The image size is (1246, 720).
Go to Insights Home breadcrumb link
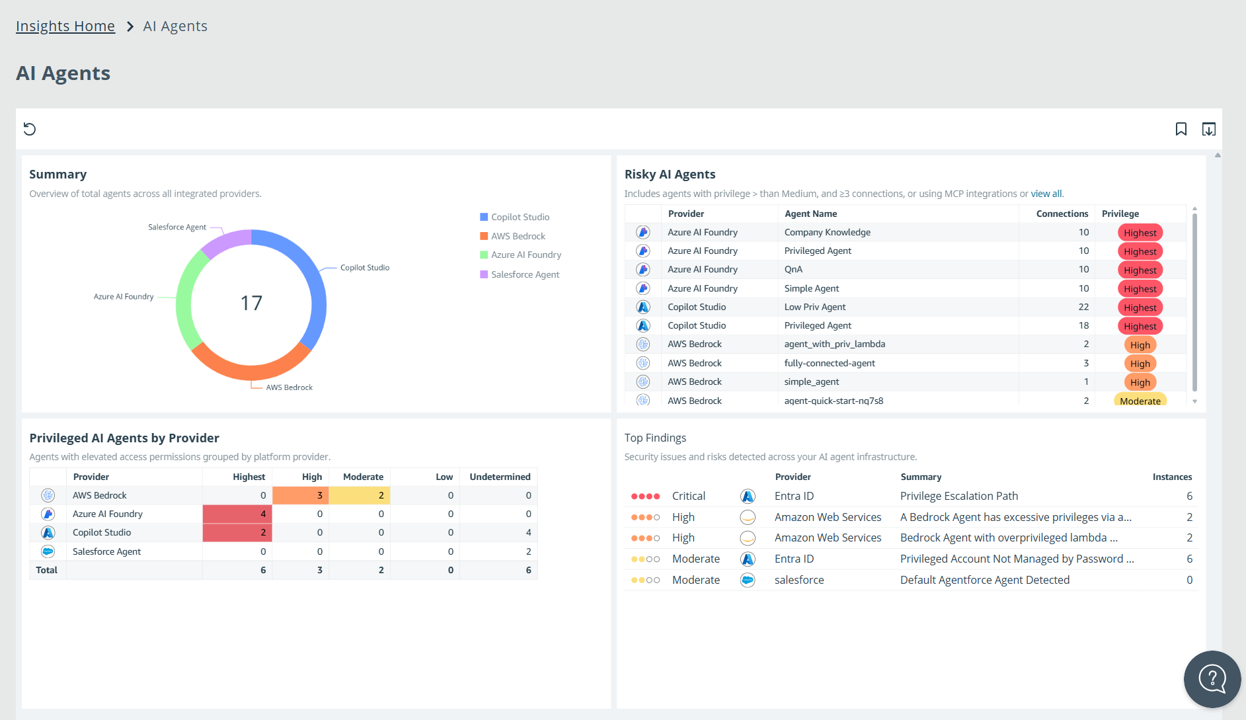click(65, 26)
